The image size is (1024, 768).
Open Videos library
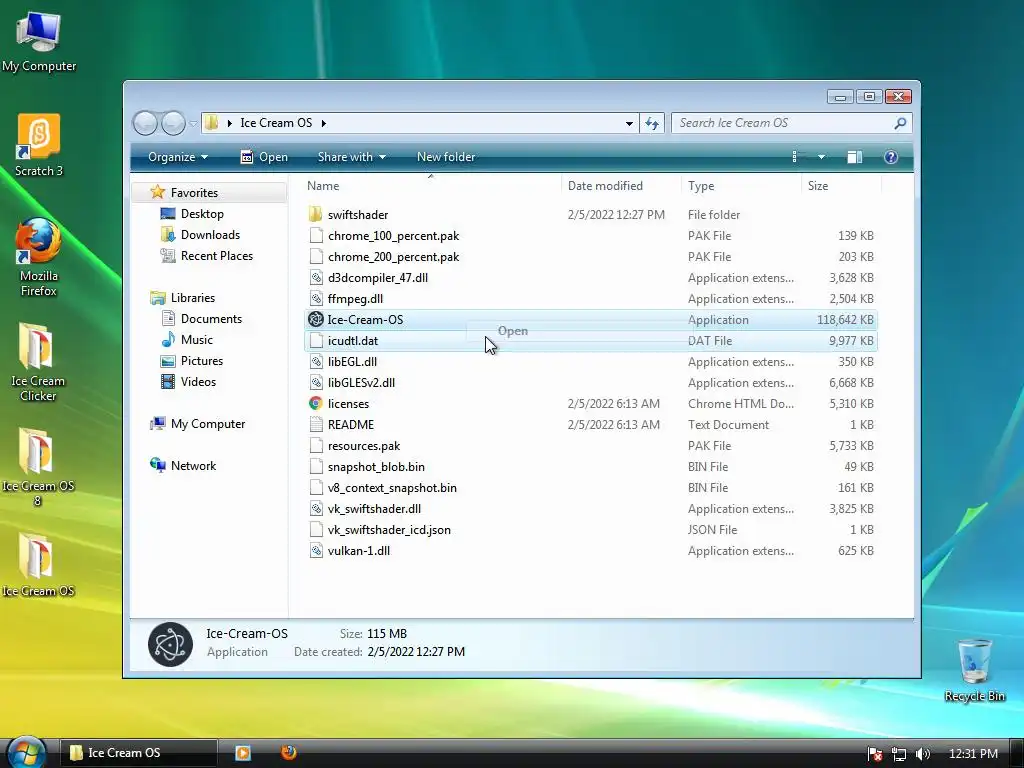pos(198,381)
